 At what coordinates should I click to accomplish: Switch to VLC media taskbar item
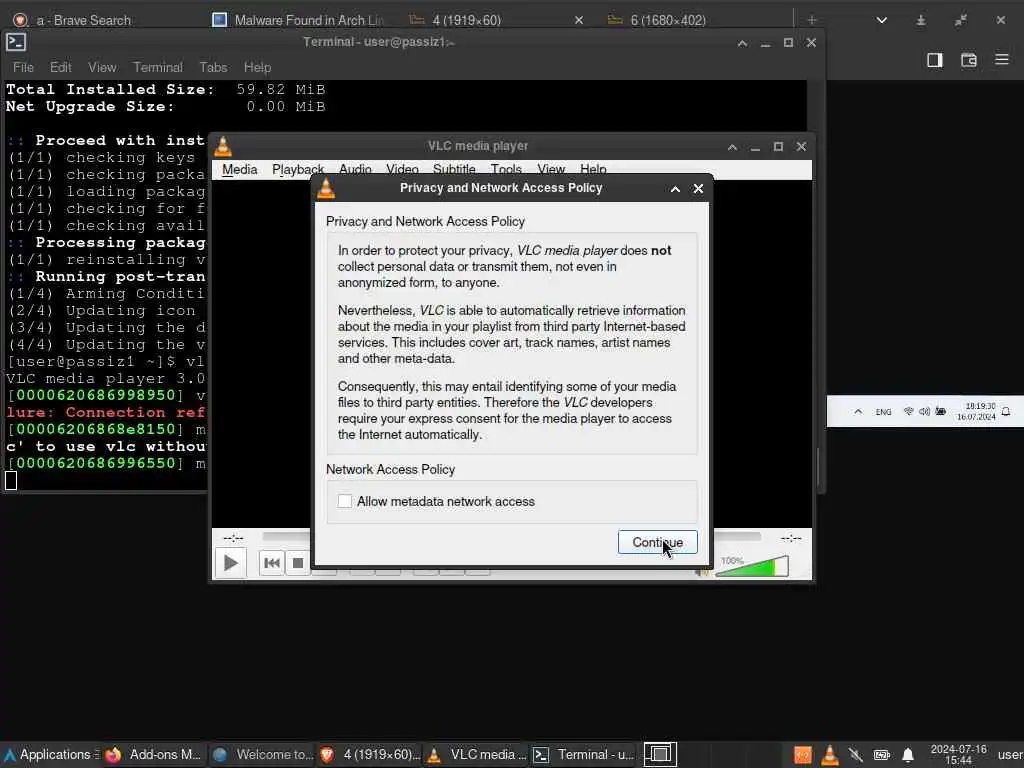tap(477, 754)
